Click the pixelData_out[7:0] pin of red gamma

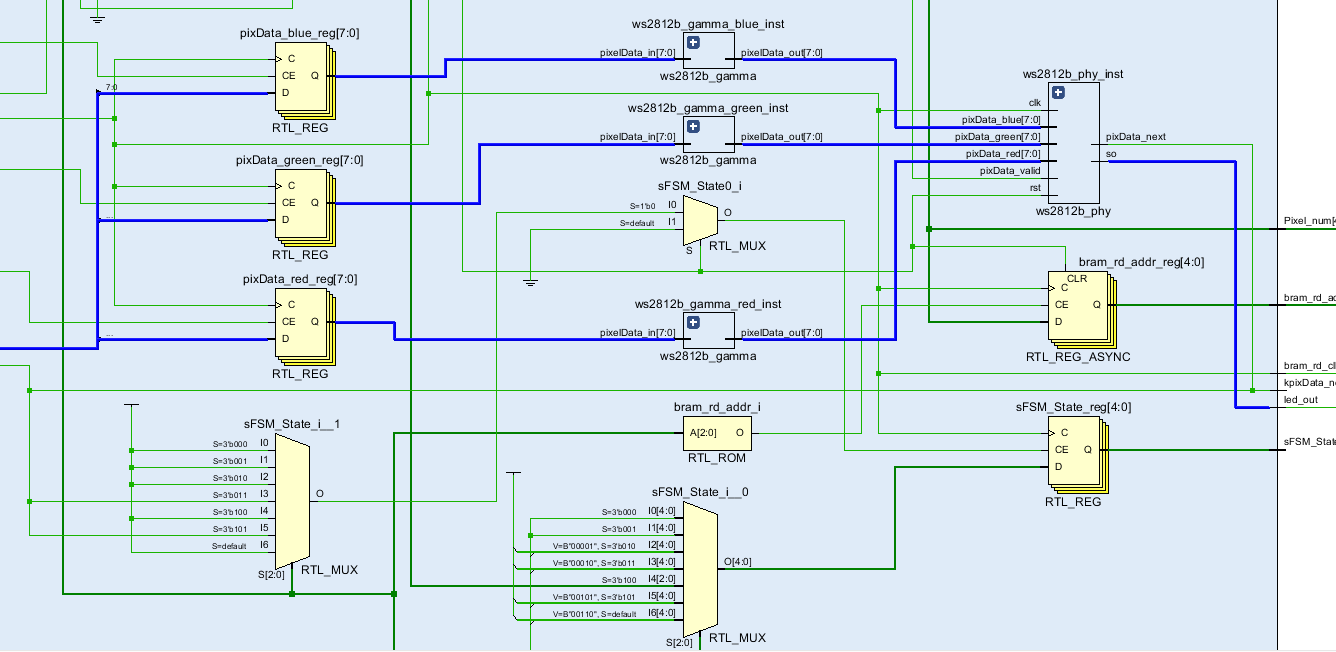781,333
